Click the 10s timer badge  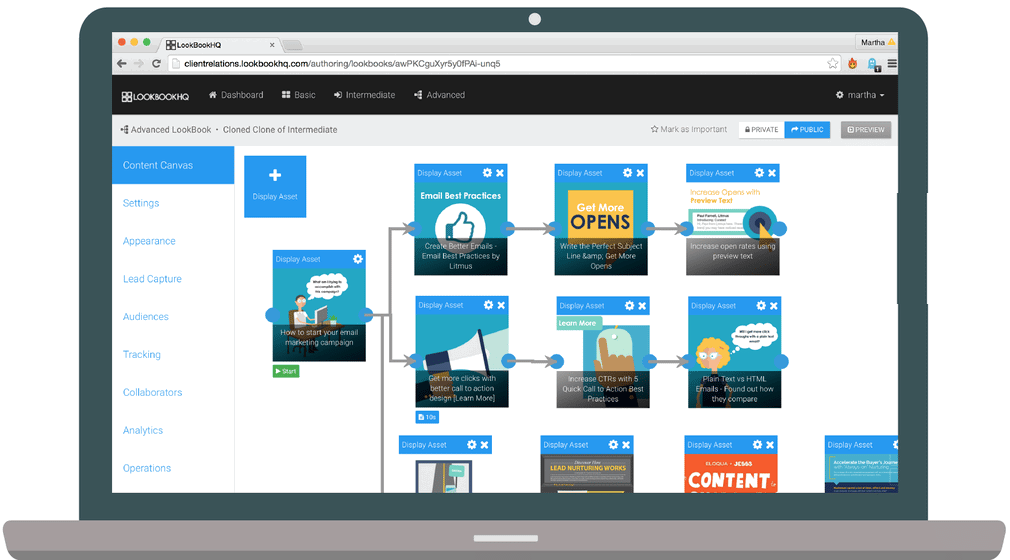(427, 417)
